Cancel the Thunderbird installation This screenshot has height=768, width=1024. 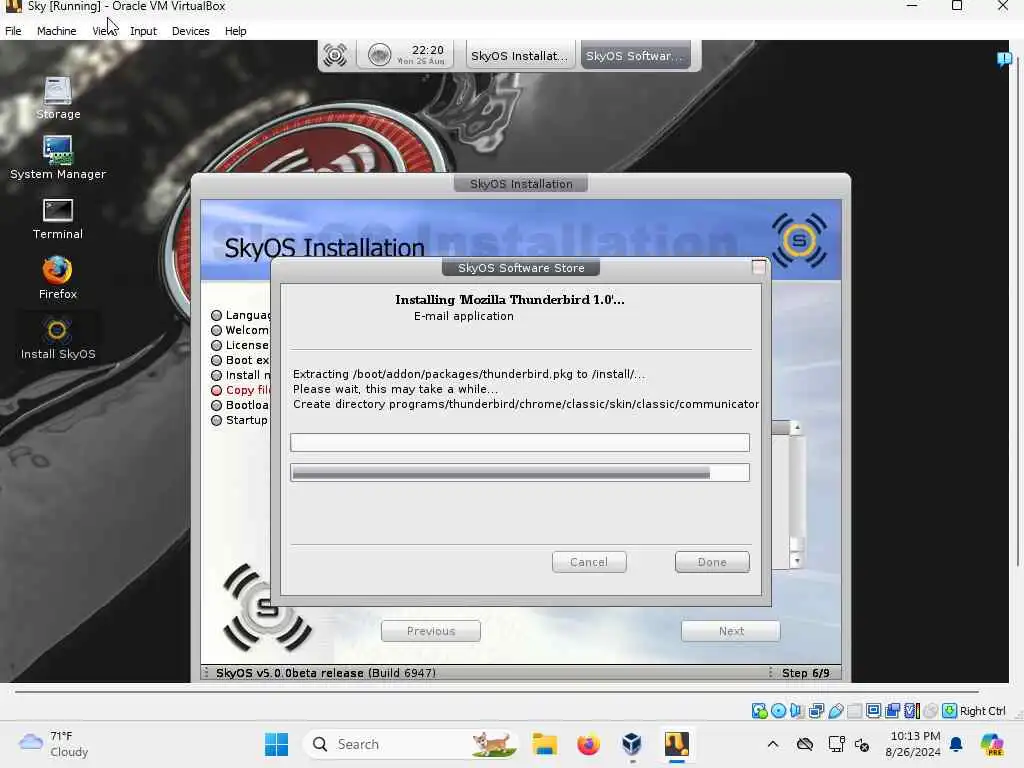point(589,562)
